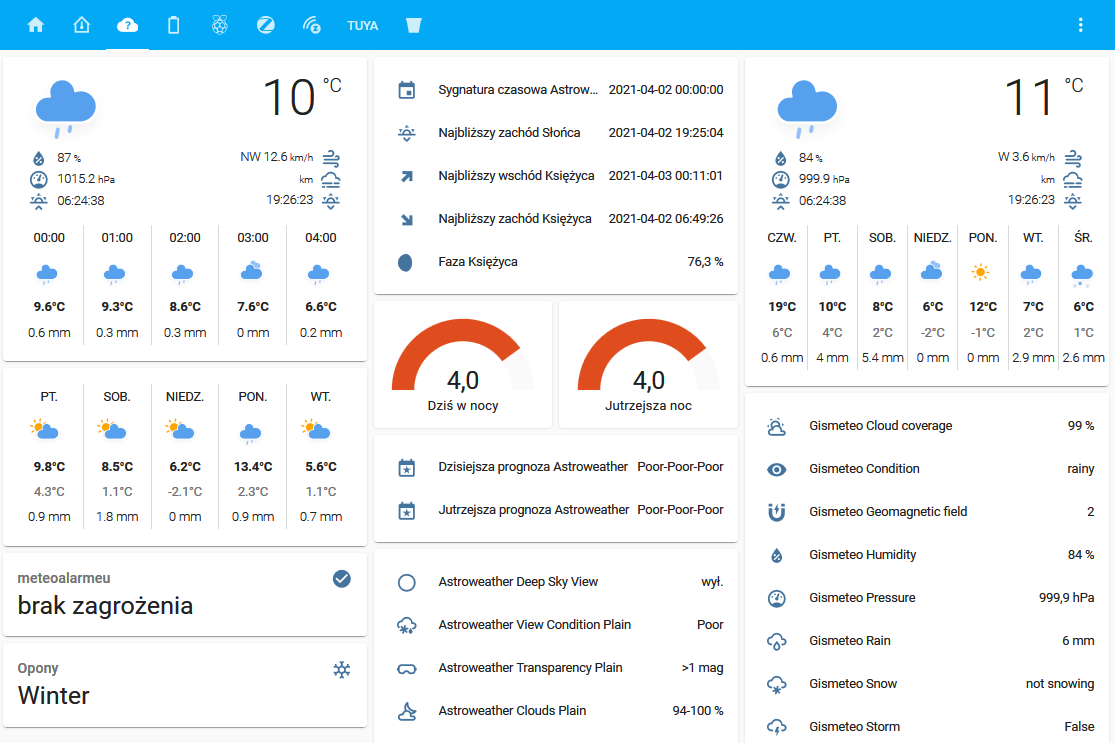Click the Gismeteo Condition eye icon

pyautogui.click(x=777, y=469)
